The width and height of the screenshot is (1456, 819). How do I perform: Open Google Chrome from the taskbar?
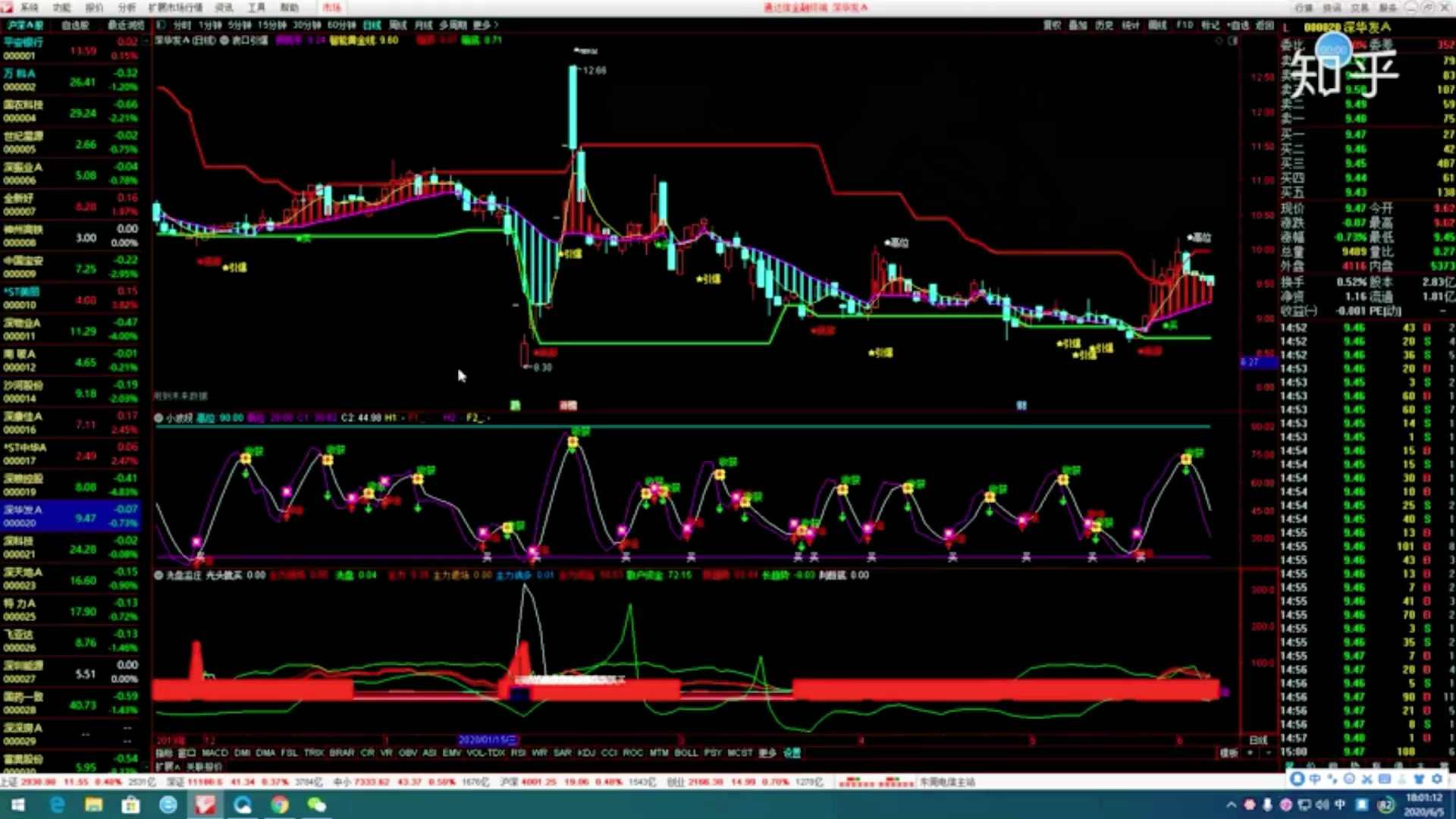pos(280,805)
